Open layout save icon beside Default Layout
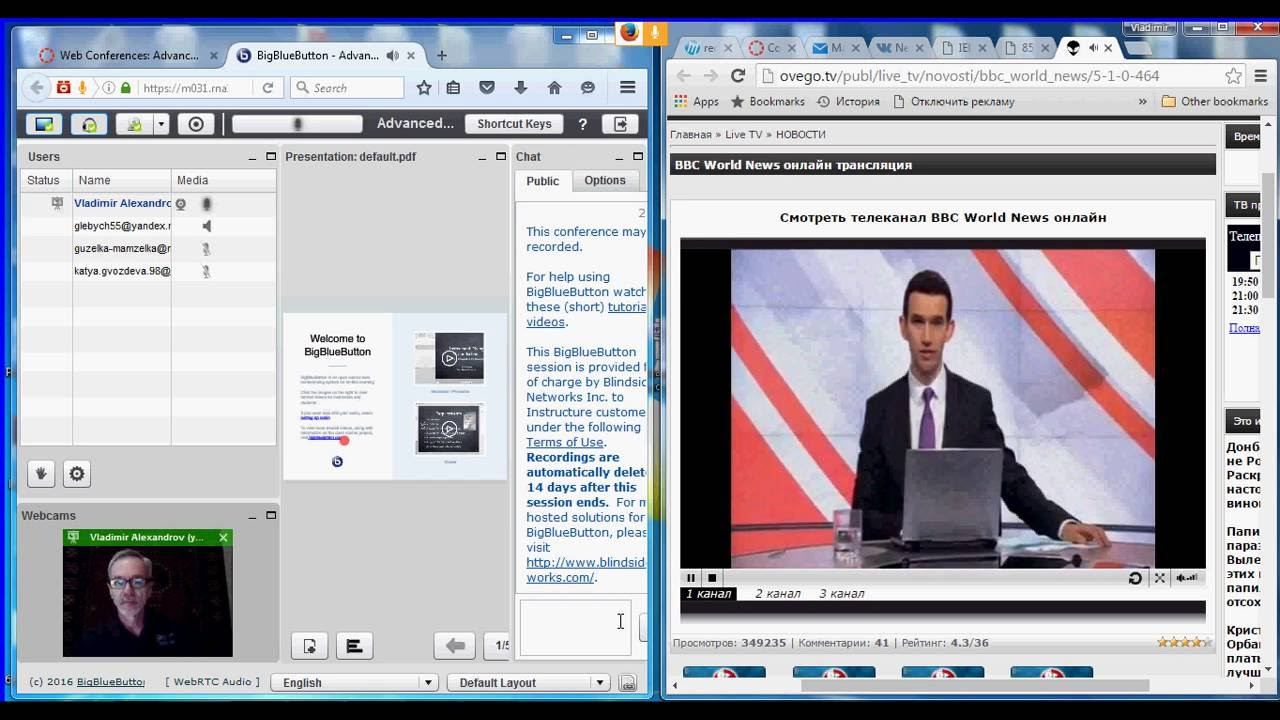Screen dimensions: 1280x720 coord(627,683)
